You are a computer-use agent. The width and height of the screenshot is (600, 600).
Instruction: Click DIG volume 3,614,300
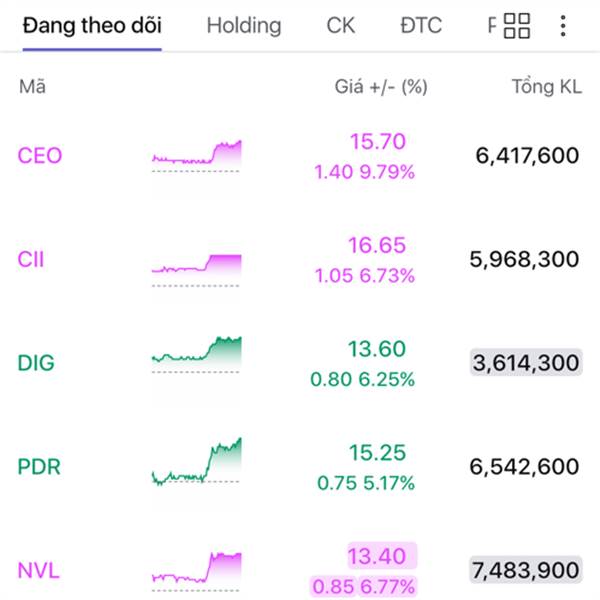click(x=525, y=363)
